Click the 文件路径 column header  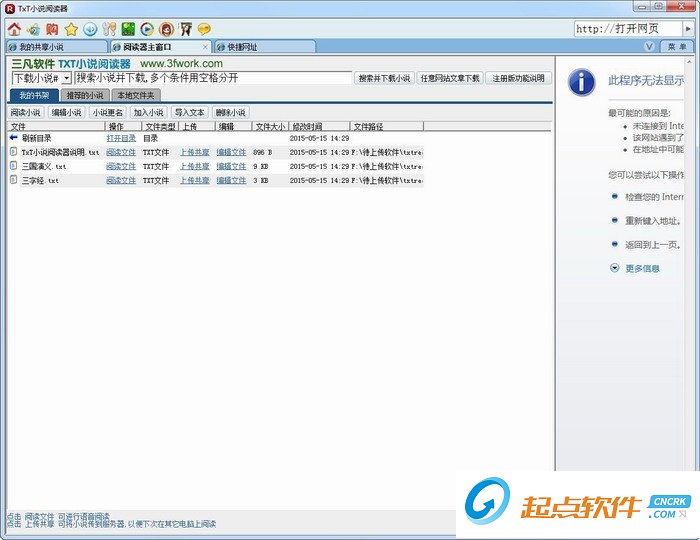click(387, 126)
